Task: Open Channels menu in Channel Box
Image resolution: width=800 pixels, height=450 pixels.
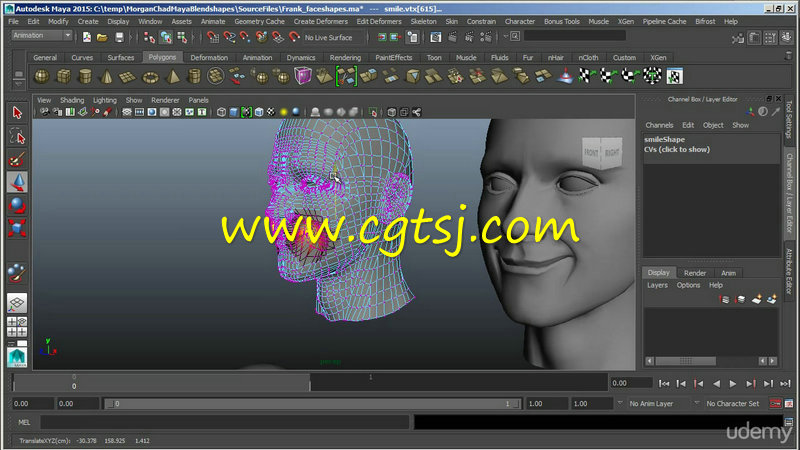Action: pyautogui.click(x=659, y=125)
